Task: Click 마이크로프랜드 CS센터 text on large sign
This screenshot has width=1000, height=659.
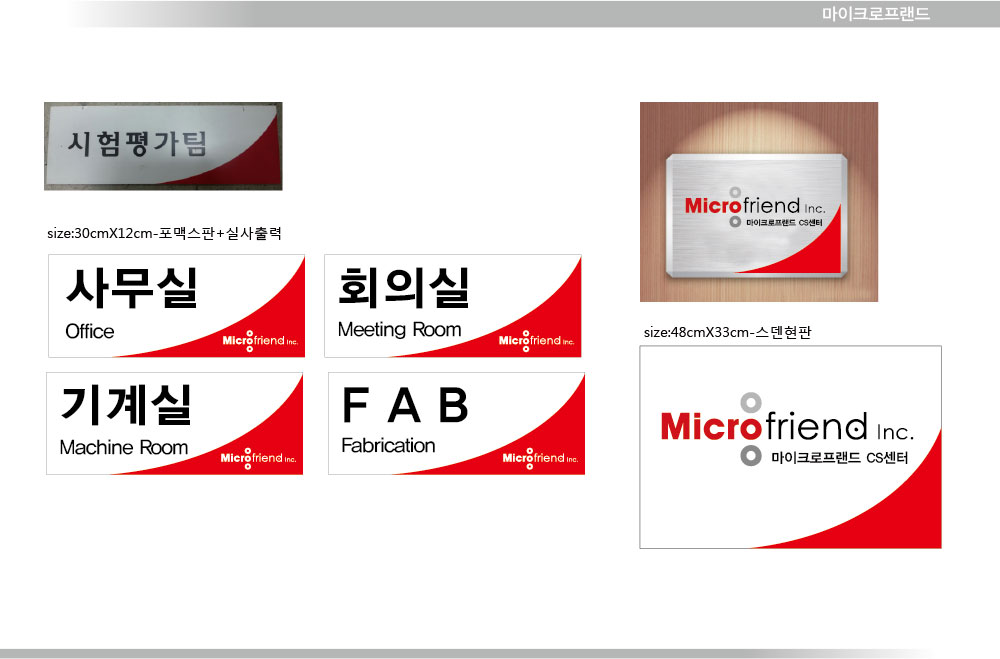Action: click(839, 457)
